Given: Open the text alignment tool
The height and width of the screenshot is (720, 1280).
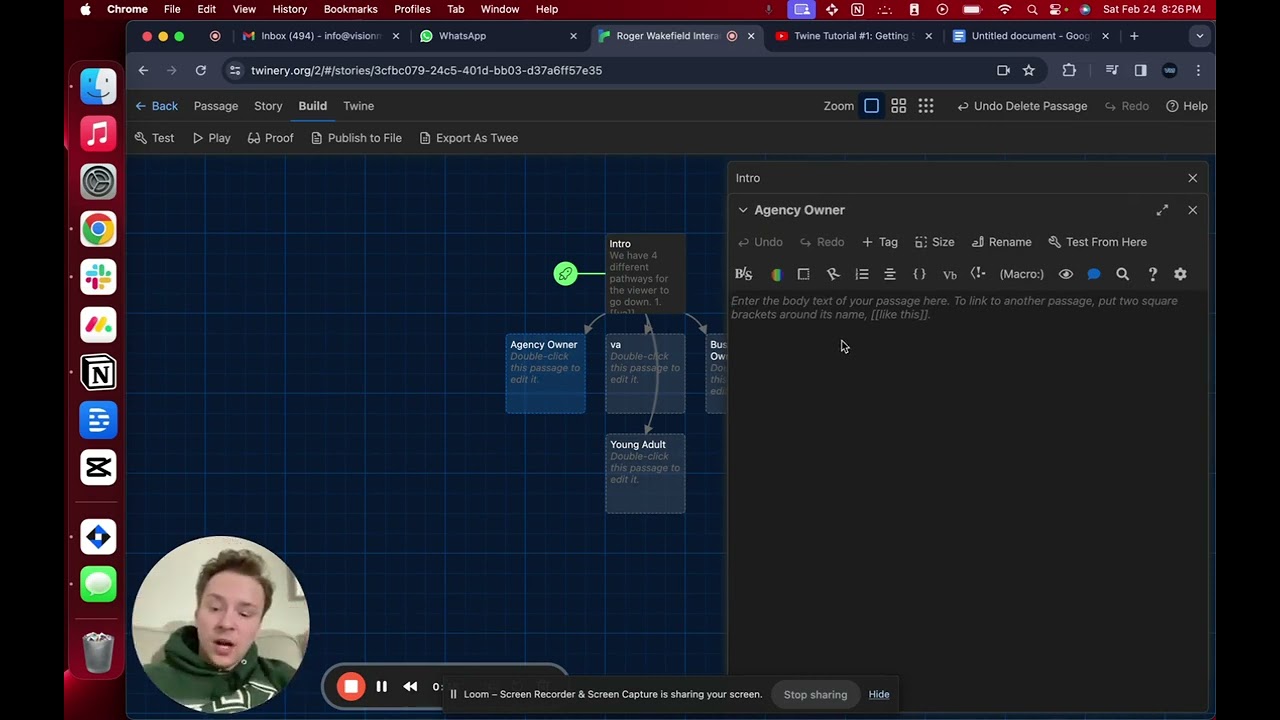Looking at the screenshot, I should (x=890, y=274).
